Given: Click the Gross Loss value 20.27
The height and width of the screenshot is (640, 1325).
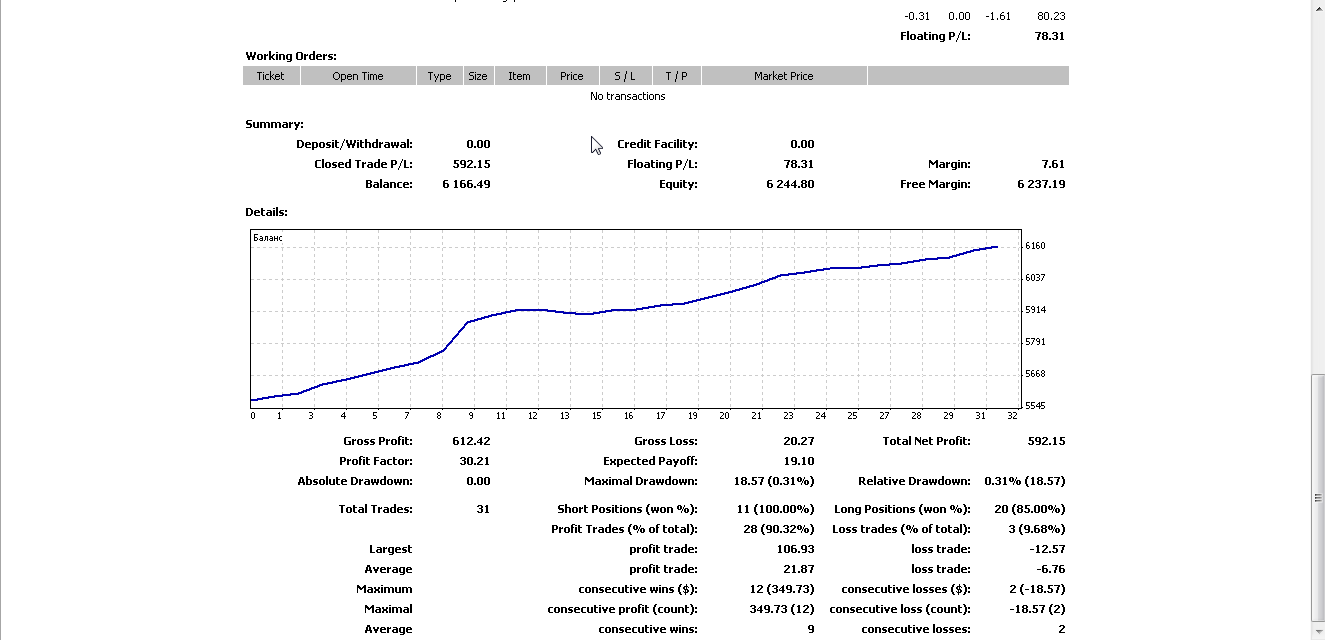Looking at the screenshot, I should point(799,441).
